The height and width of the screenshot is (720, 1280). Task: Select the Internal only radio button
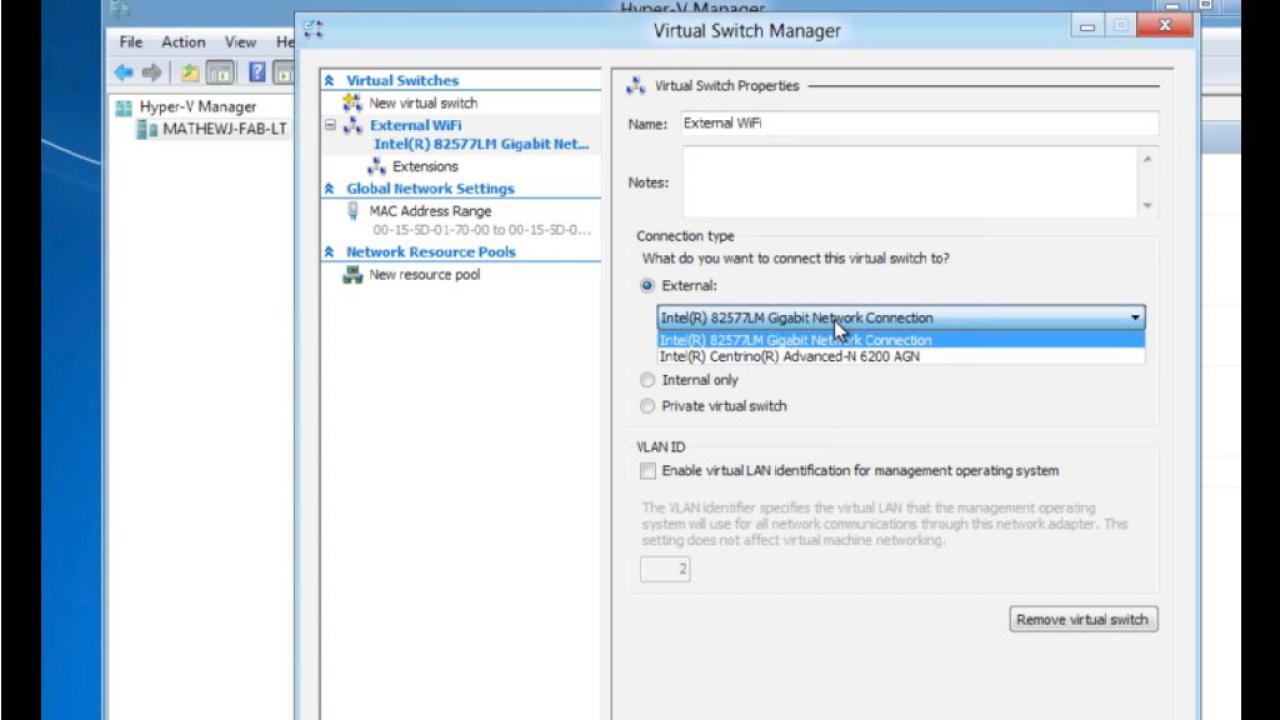pyautogui.click(x=647, y=380)
